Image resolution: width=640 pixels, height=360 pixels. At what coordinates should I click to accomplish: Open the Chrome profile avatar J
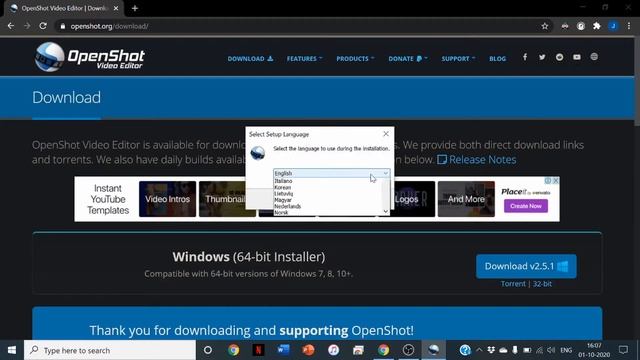pyautogui.click(x=613, y=26)
